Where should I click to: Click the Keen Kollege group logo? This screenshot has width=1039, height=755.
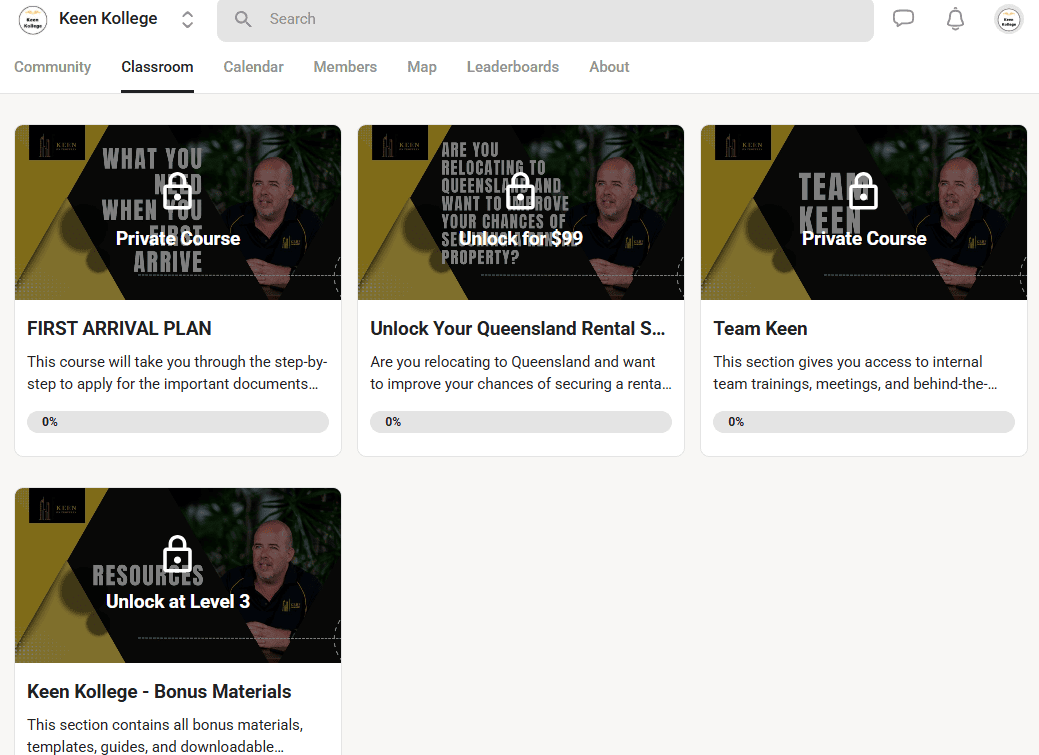[33, 20]
